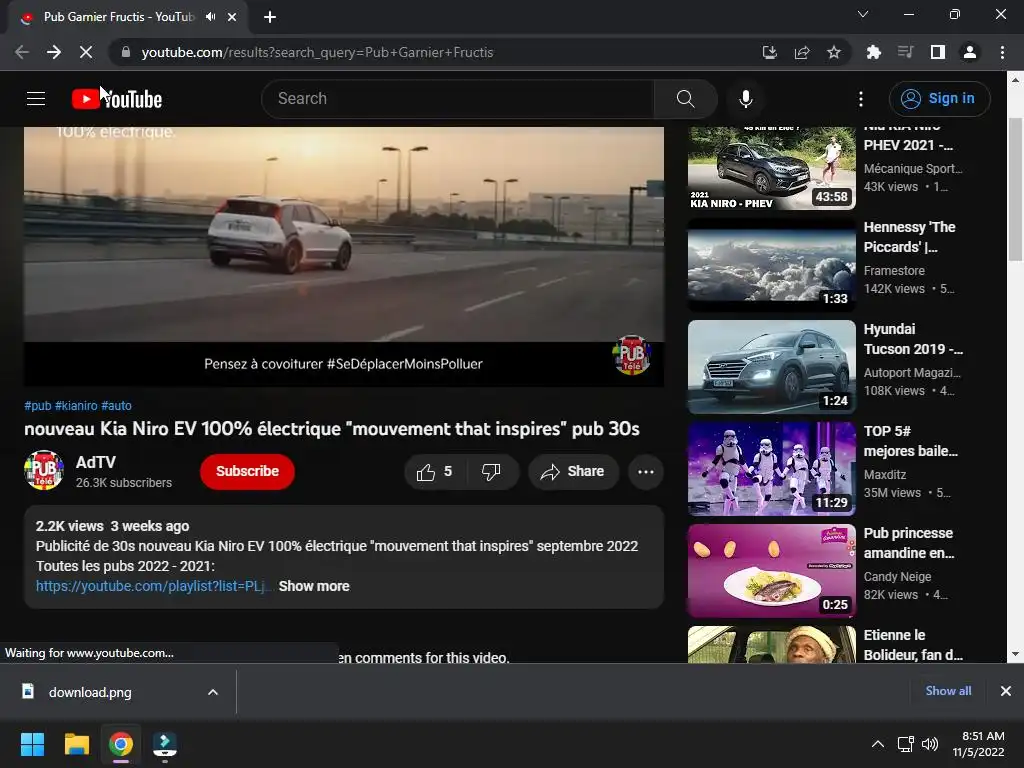
Task: Open Windows Start menu
Action: tap(32, 744)
